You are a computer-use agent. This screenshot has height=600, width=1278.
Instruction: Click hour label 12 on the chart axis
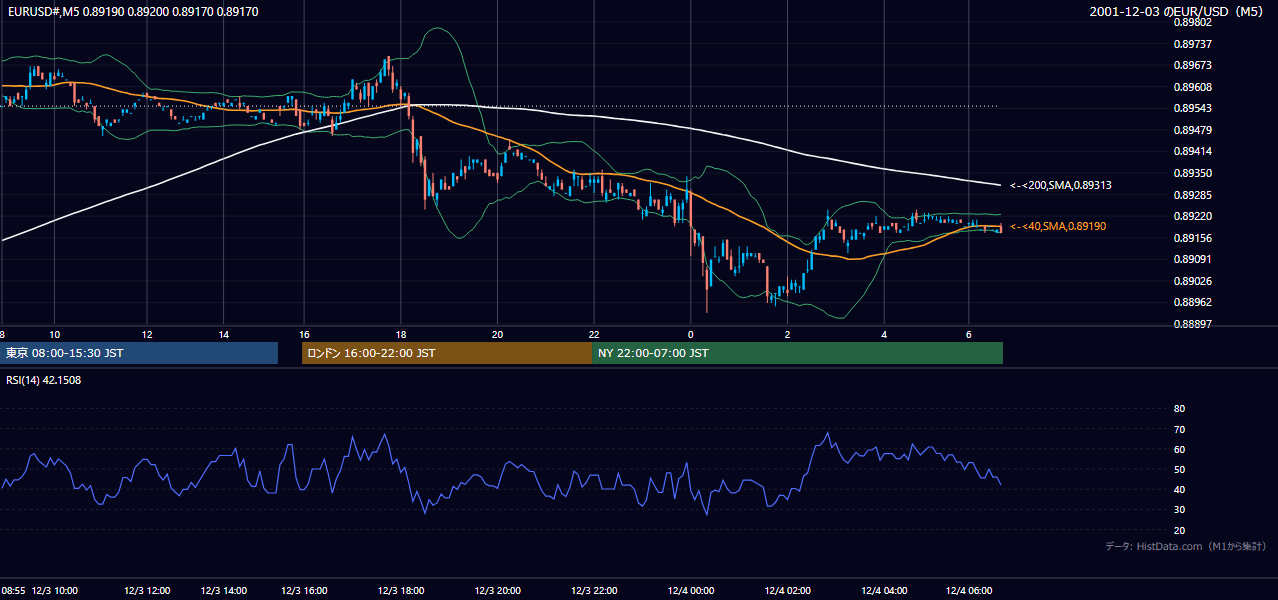146,334
